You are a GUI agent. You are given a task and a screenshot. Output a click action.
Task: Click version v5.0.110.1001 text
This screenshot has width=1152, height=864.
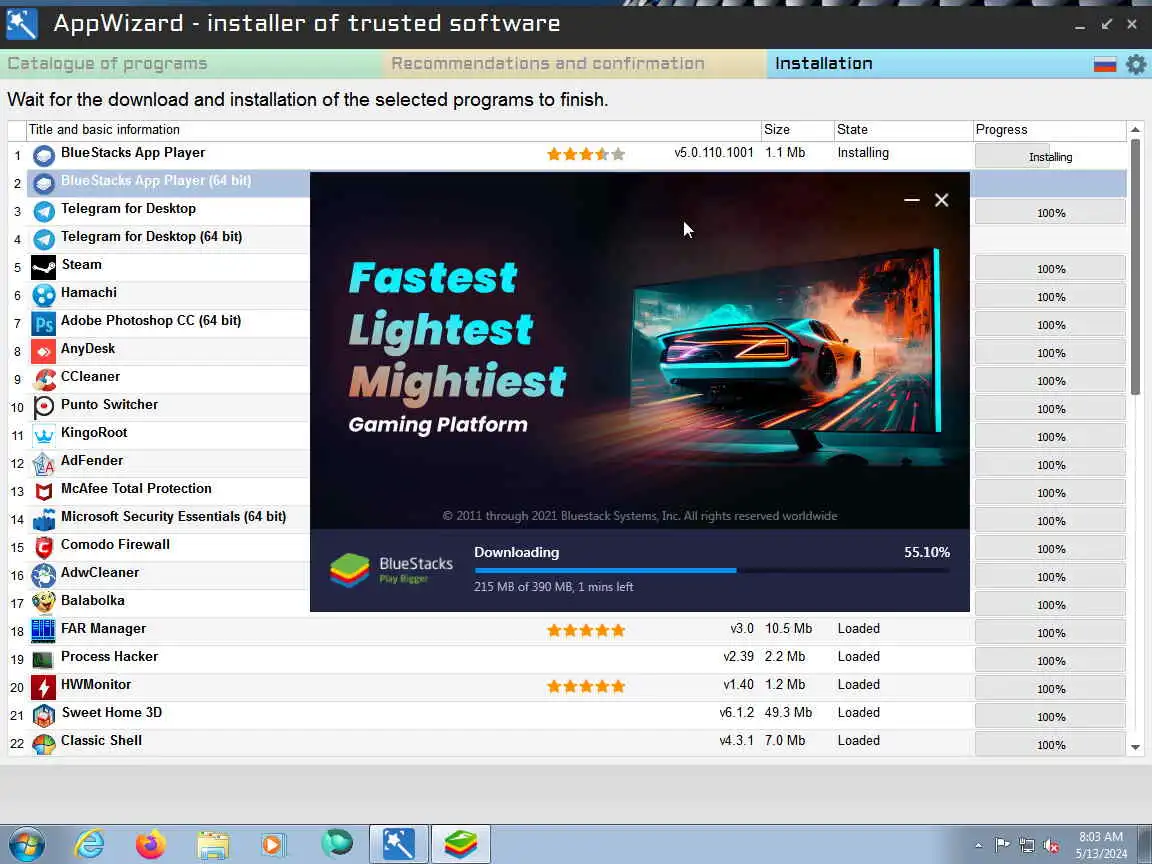click(x=713, y=153)
